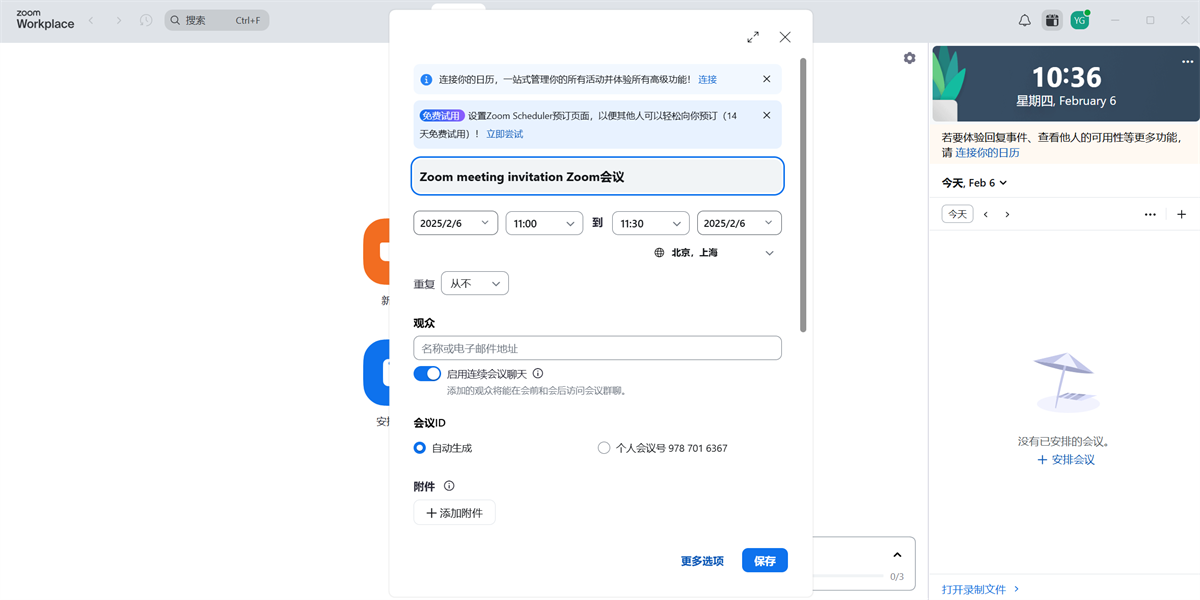Open the 今天, Feb 6 date picker
Image resolution: width=1200 pixels, height=600 pixels.
974,183
